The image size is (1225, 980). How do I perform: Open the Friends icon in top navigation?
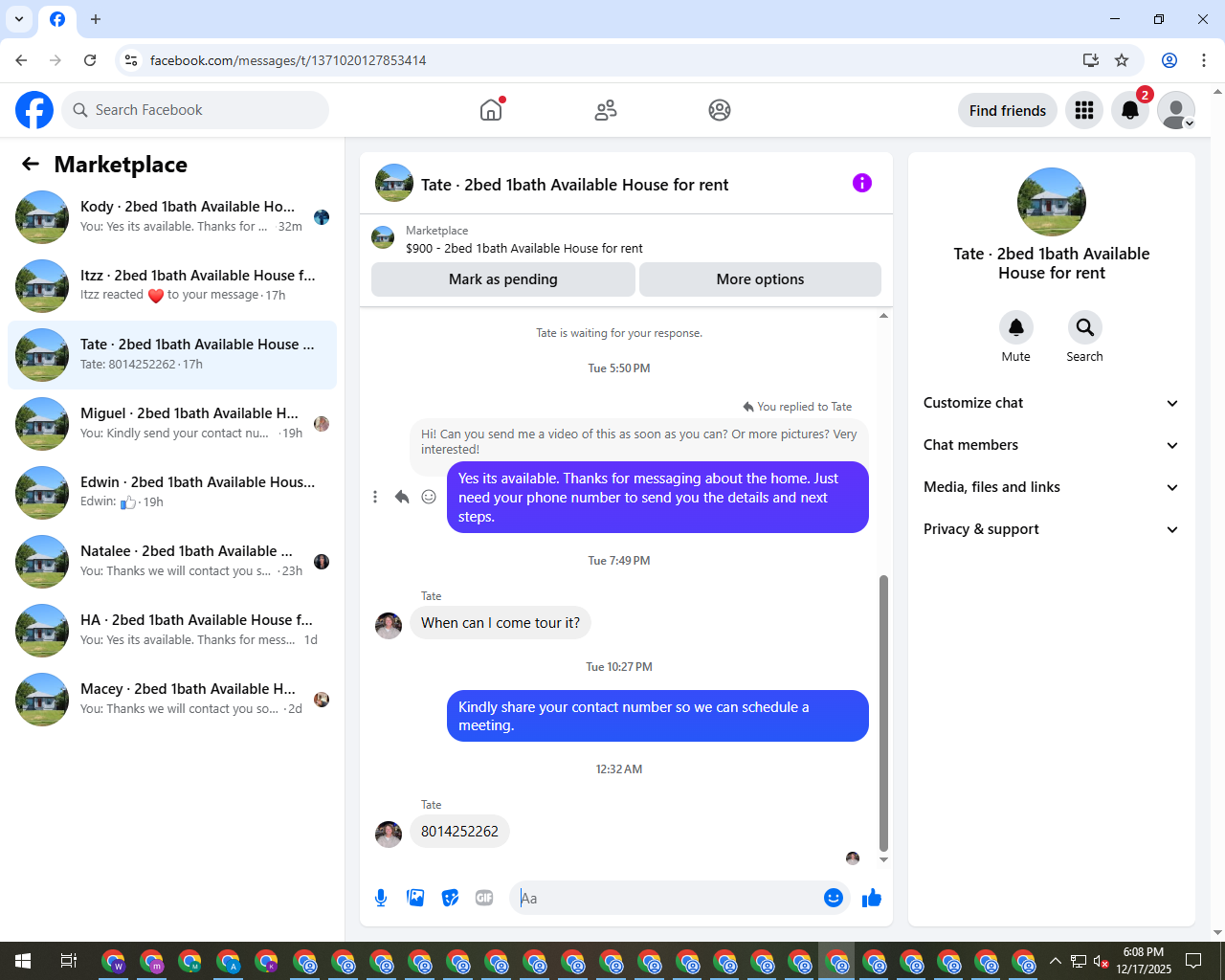tap(606, 110)
